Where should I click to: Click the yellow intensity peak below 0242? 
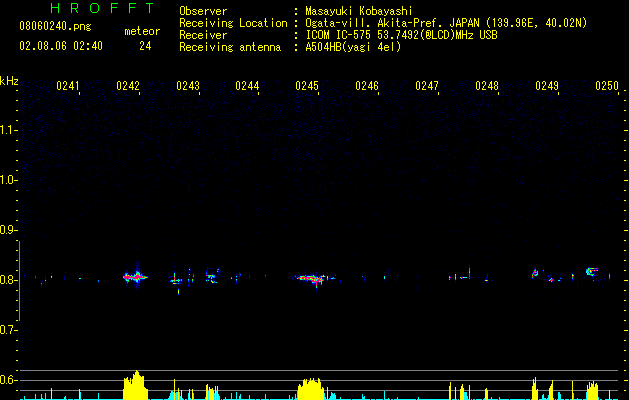[x=136, y=385]
